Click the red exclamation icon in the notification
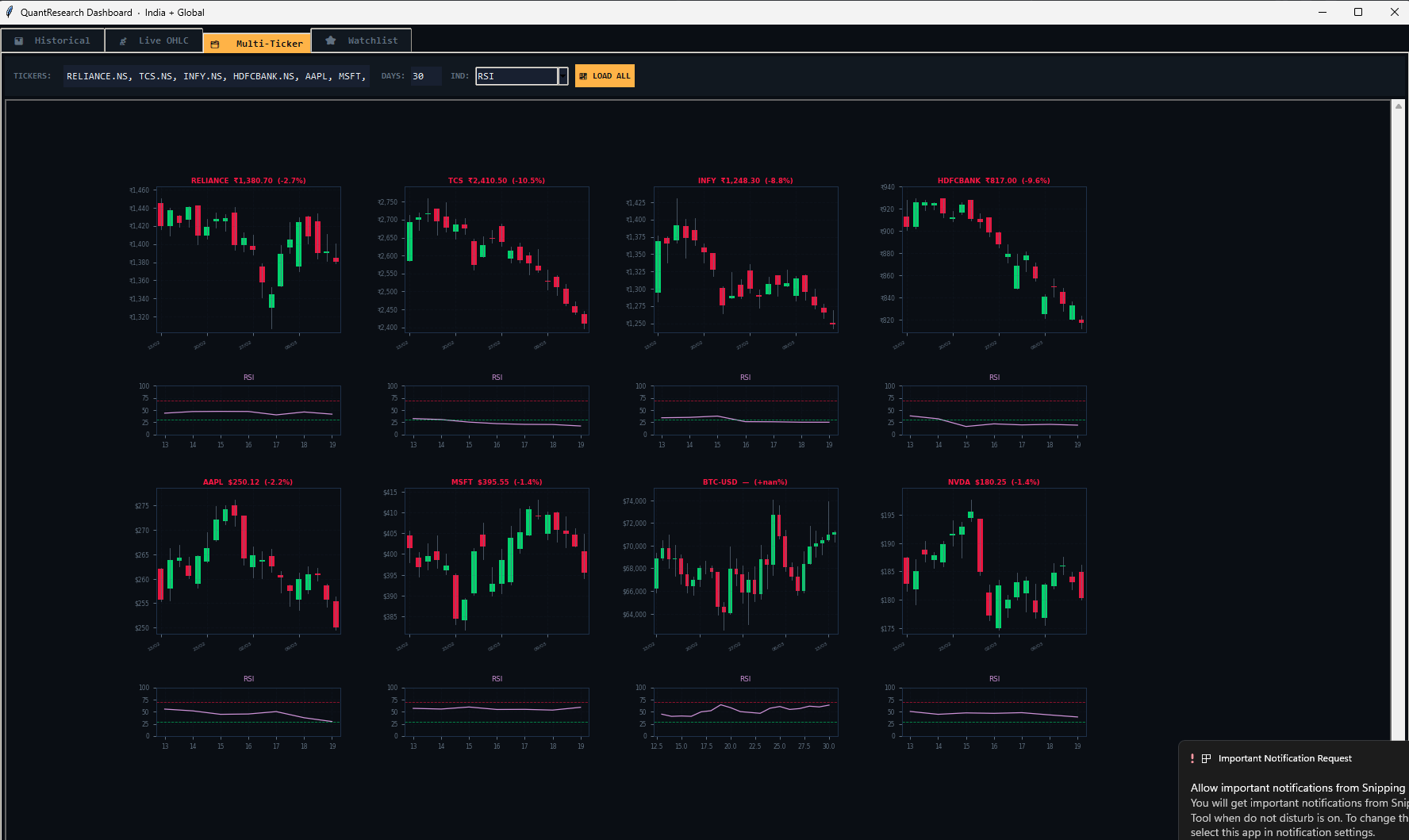The image size is (1409, 840). coord(1192,758)
